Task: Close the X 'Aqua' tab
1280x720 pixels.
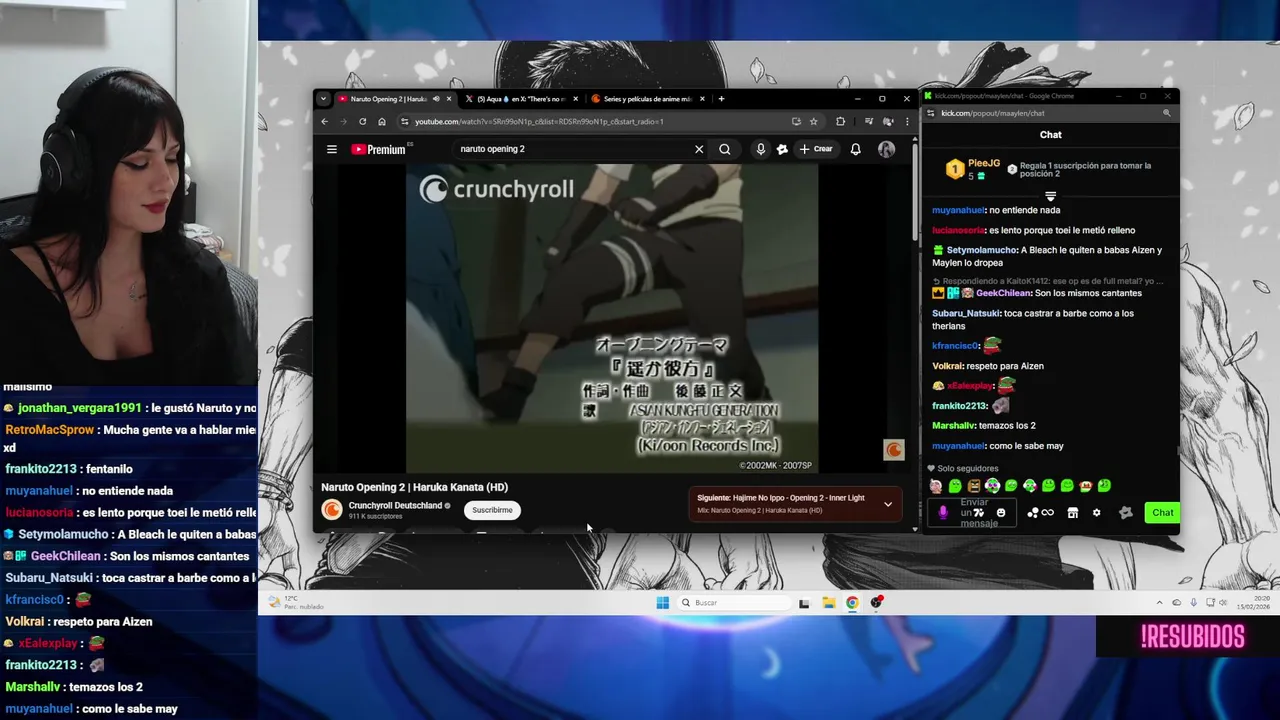Action: point(575,99)
